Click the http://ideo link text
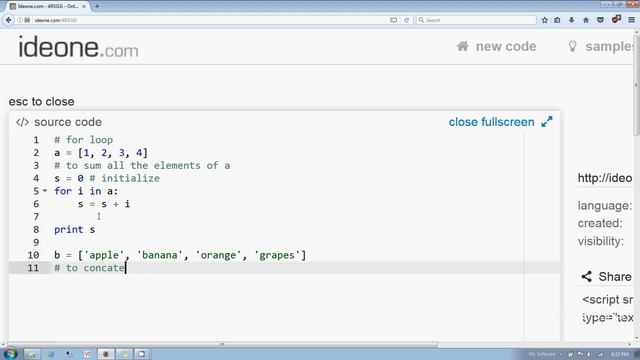This screenshot has width=640, height=360. tap(604, 178)
